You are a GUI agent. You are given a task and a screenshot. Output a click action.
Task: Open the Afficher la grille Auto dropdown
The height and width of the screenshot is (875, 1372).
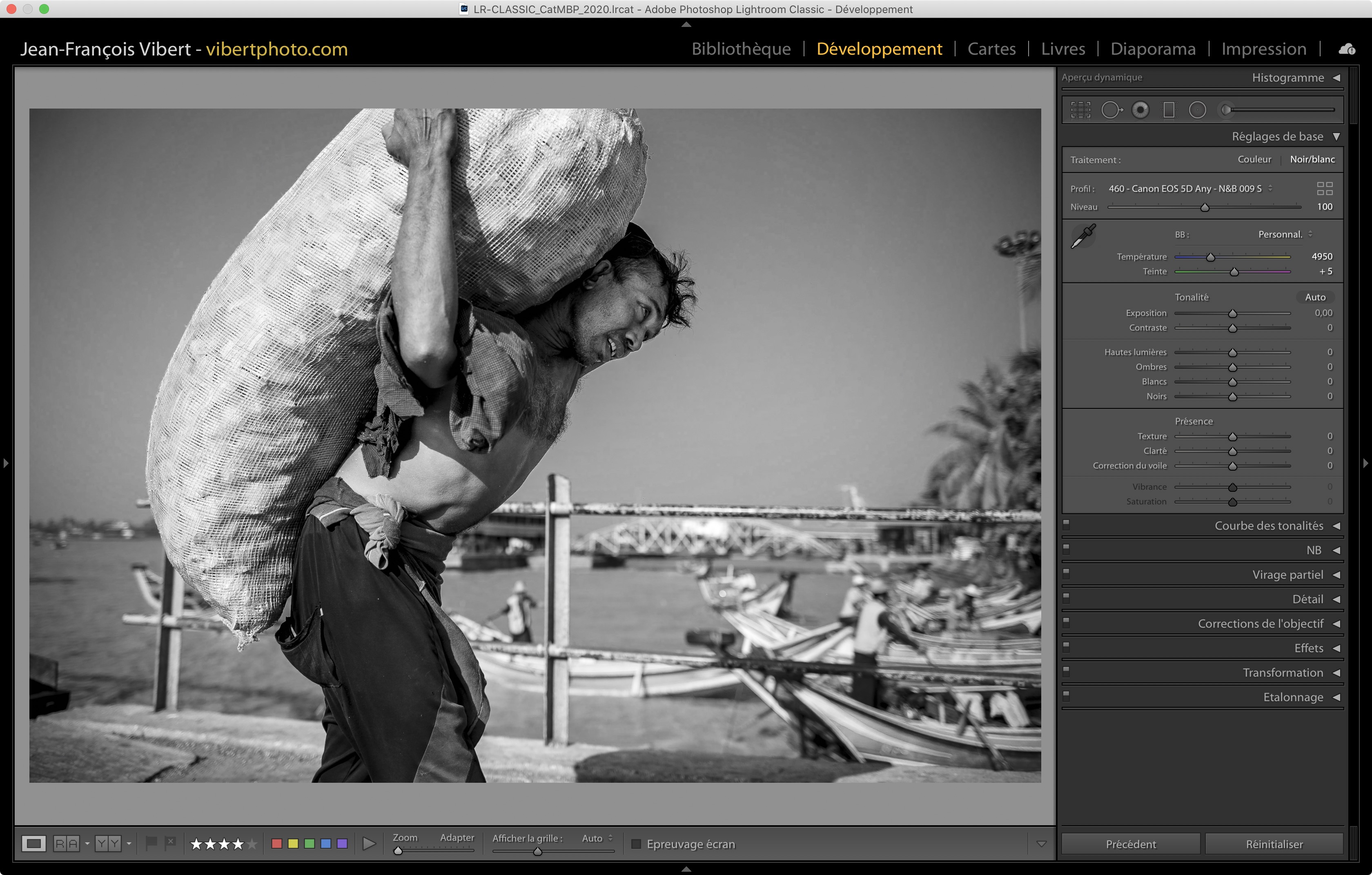[x=597, y=838]
